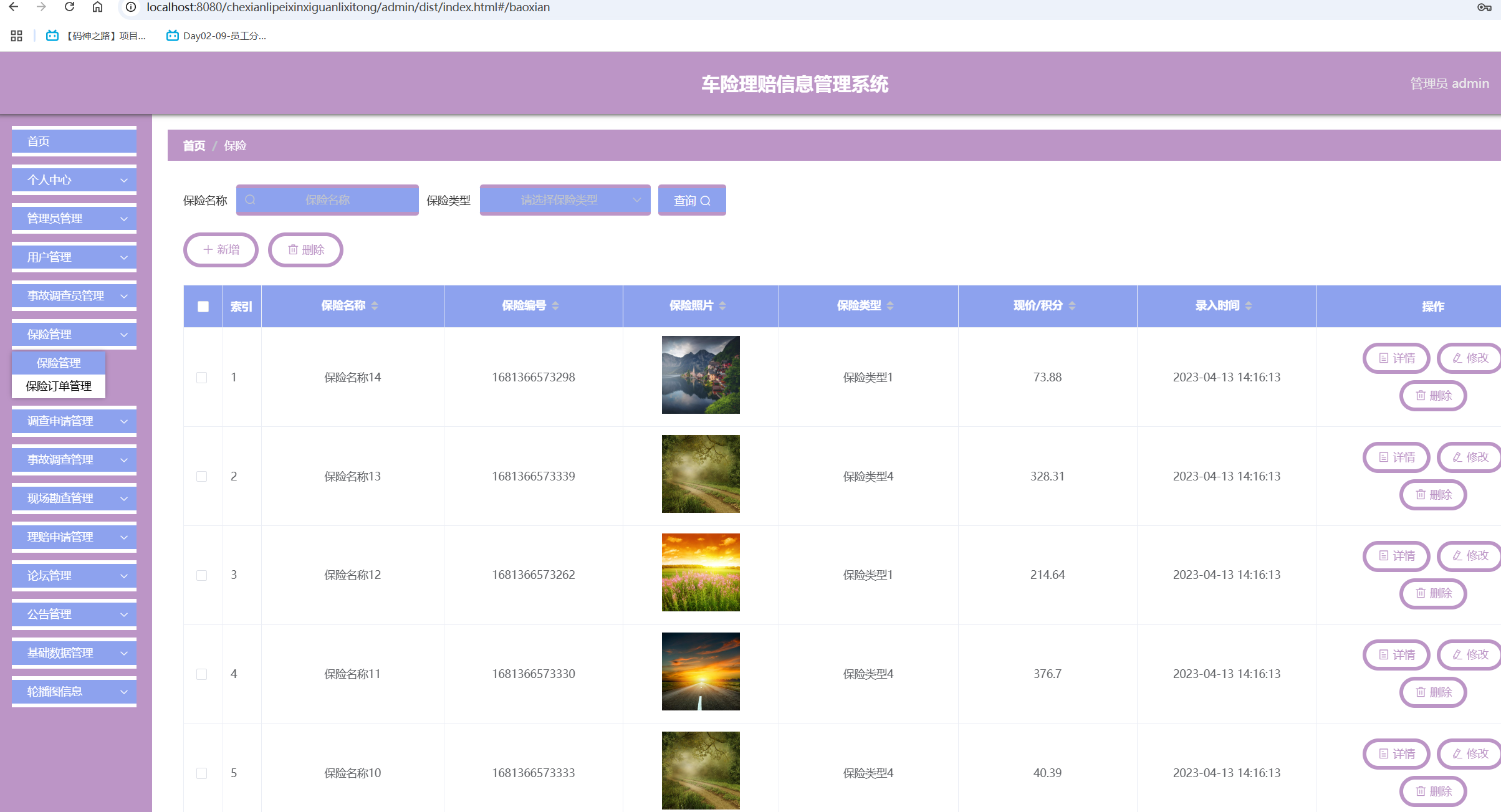Click the batch 删除 button above table
Screen dimensions: 1501x812
(x=305, y=250)
